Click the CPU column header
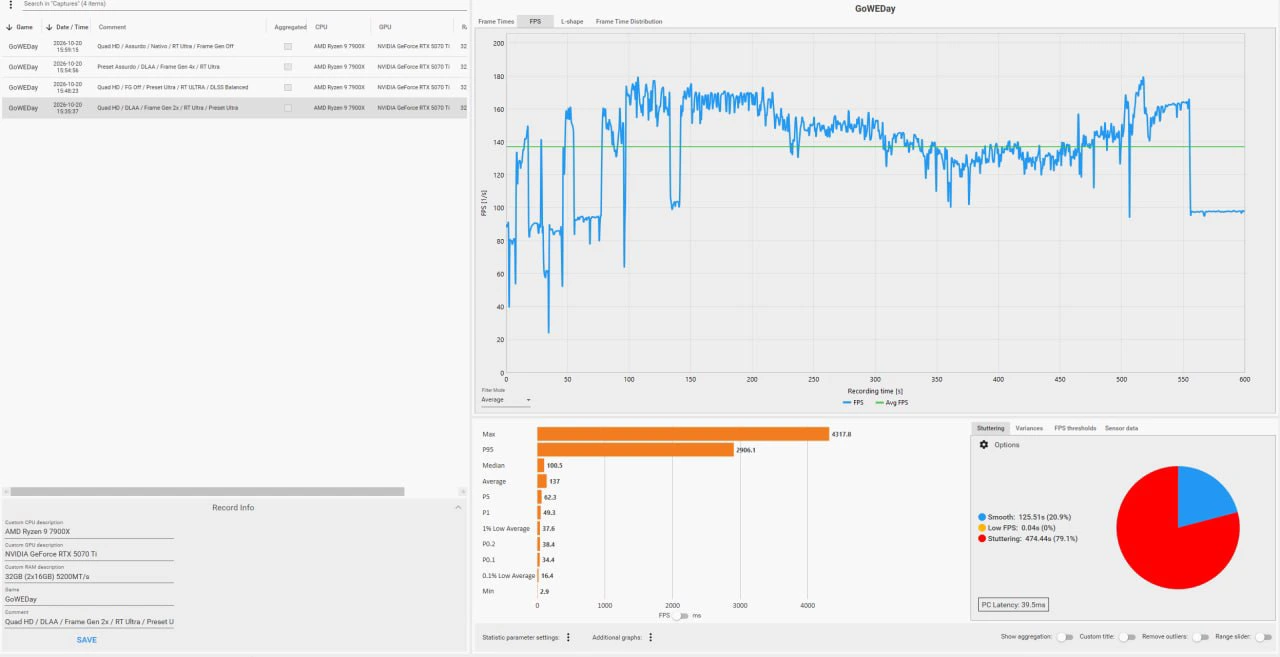This screenshot has width=1280, height=657. (x=321, y=27)
